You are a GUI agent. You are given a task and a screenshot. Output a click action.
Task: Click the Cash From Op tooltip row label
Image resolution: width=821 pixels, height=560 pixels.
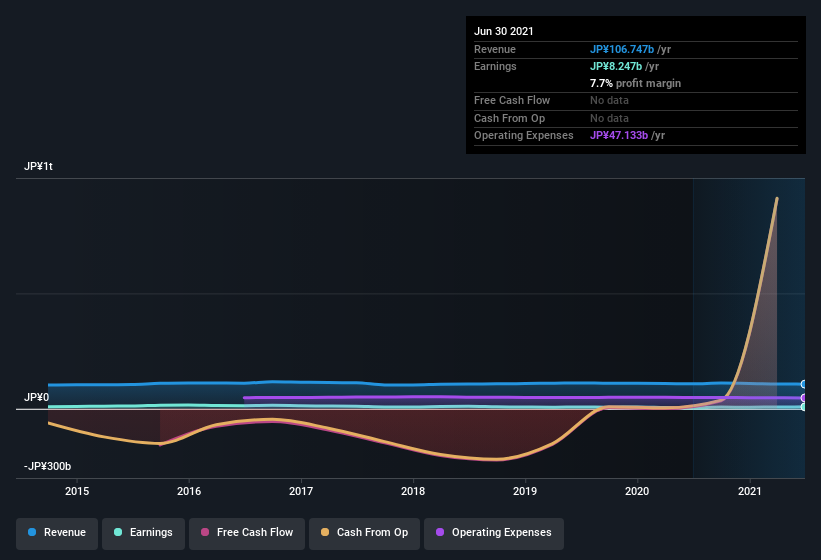(x=509, y=118)
